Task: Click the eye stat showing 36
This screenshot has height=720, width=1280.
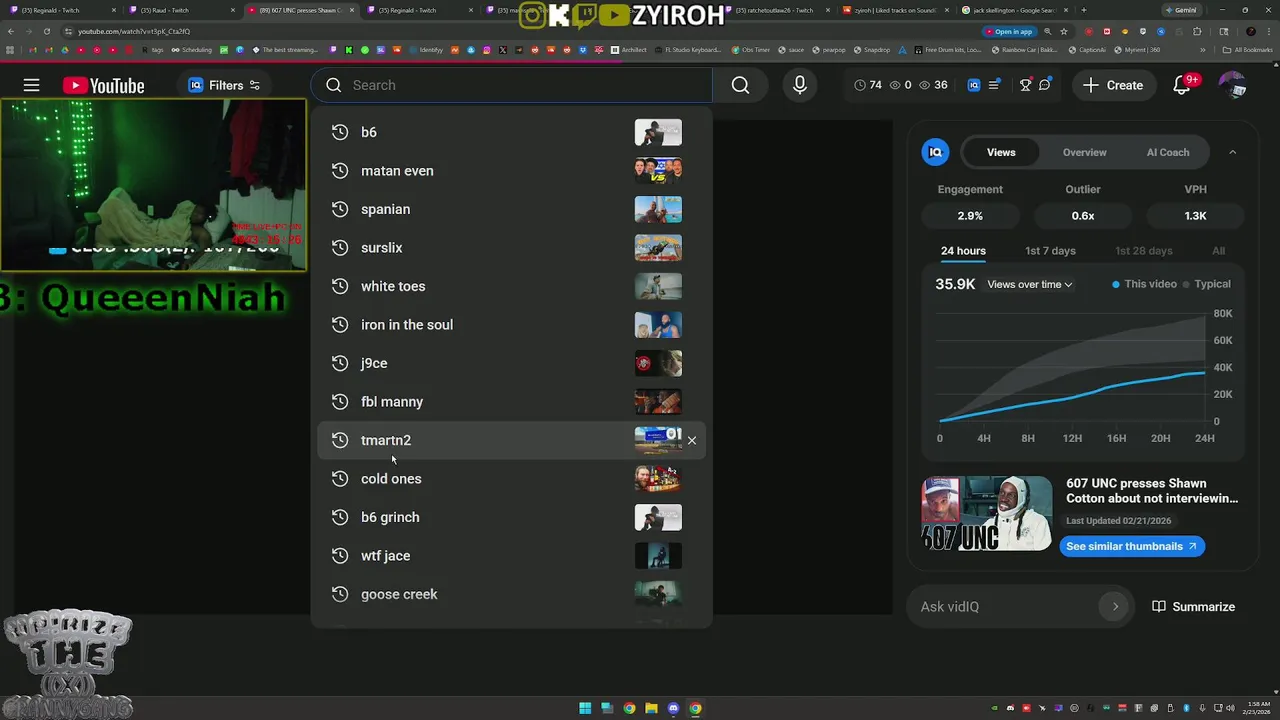Action: point(934,85)
